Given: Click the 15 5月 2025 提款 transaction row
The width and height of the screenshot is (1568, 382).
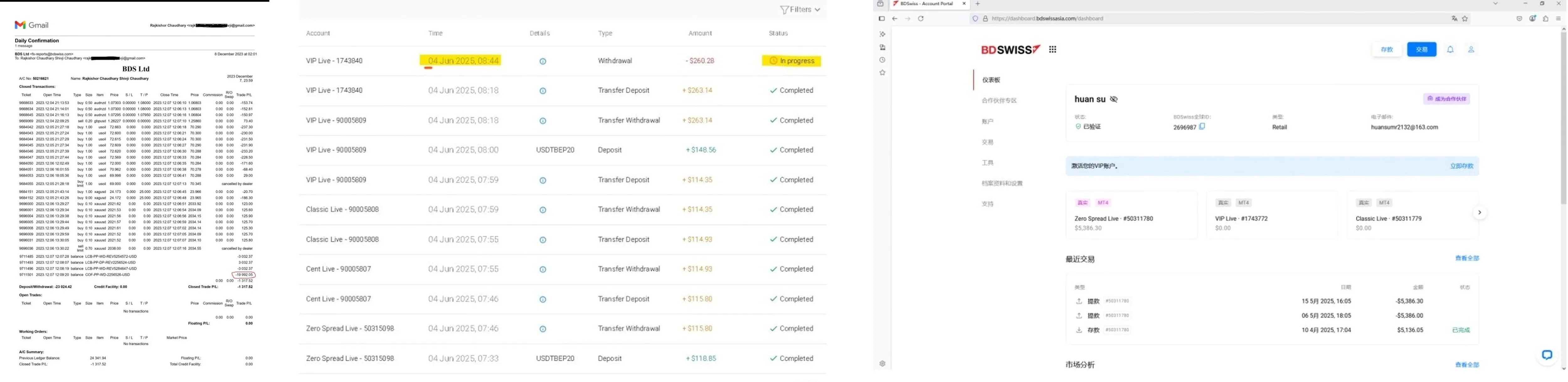Looking at the screenshot, I should pyautogui.click(x=1272, y=301).
